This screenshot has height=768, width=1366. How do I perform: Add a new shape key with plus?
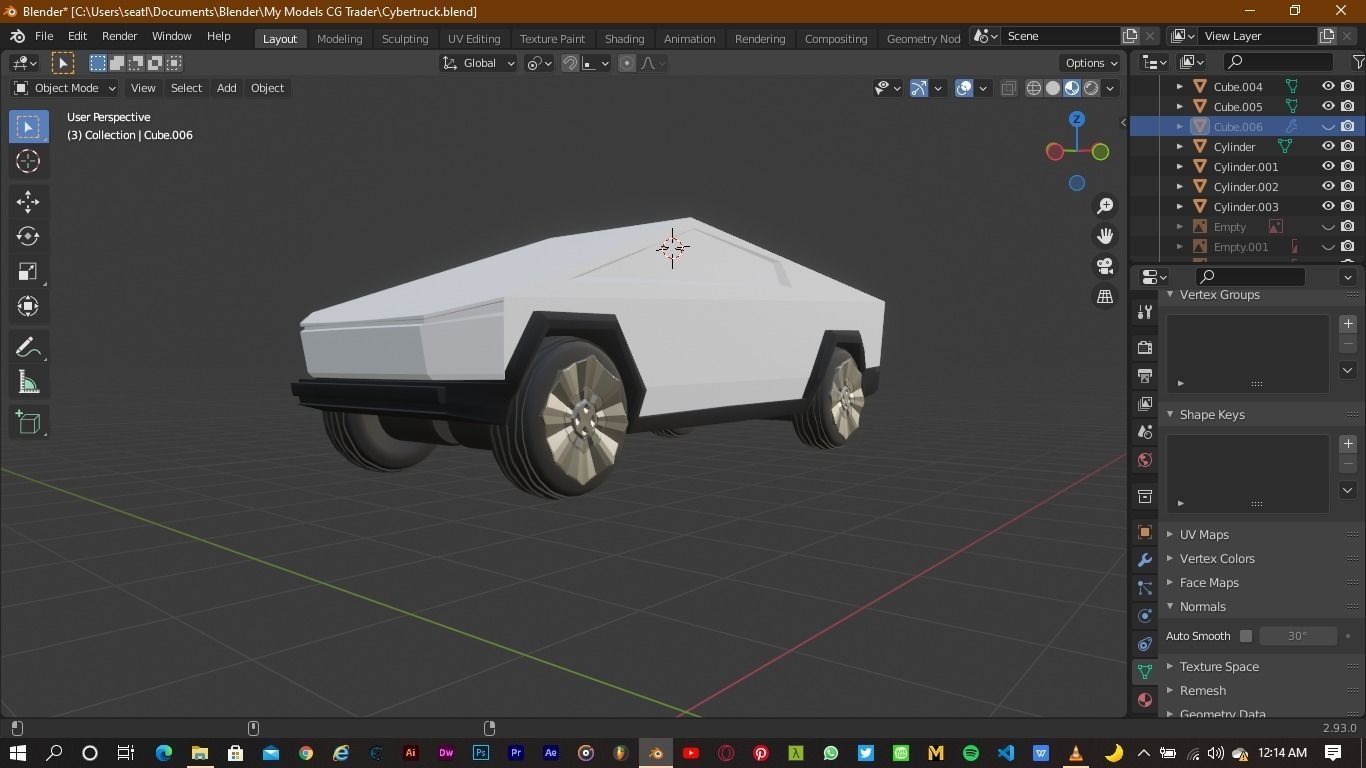coord(1348,444)
